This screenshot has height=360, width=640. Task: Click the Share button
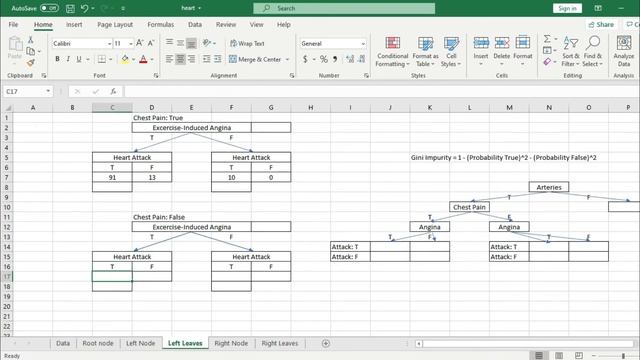[601, 24]
